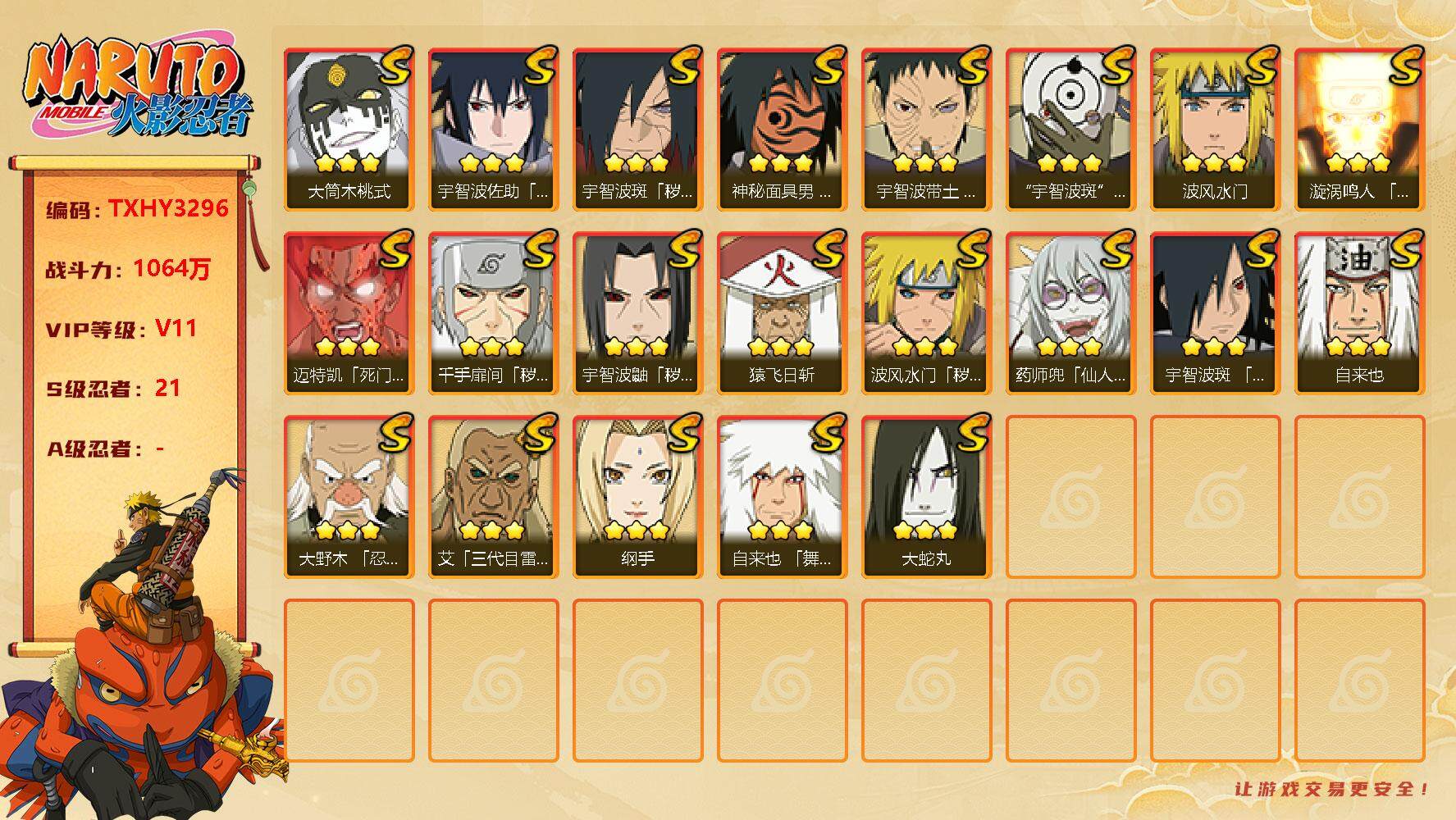Click the S badge on 大蛇丸 card
The width and height of the screenshot is (1456, 820).
point(971,432)
